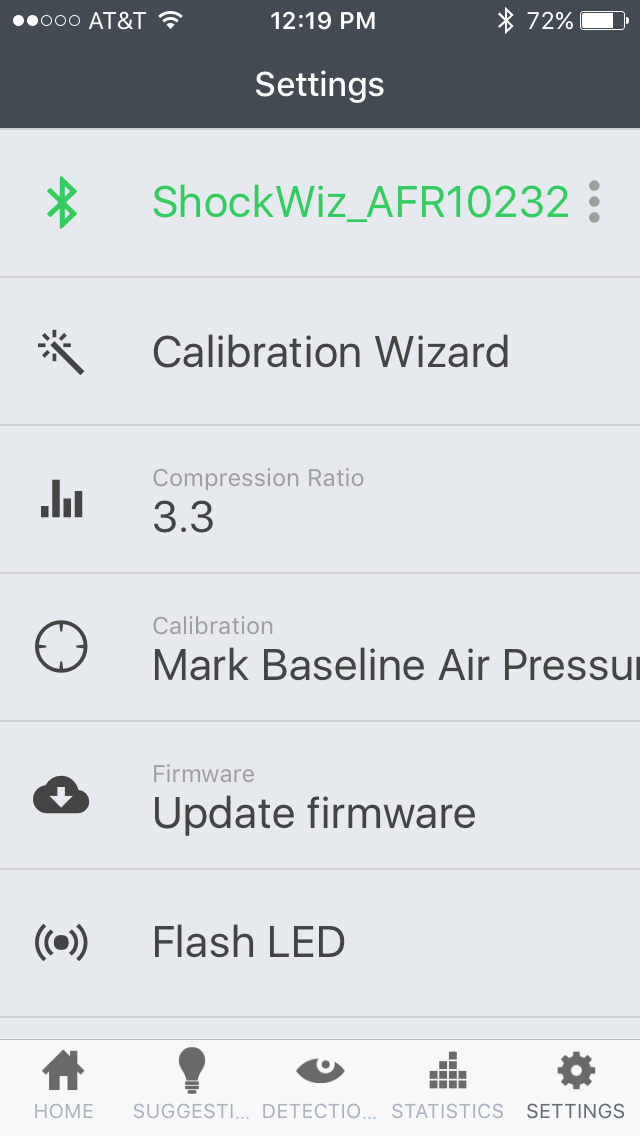Select the Settings tab

[x=575, y=1086]
